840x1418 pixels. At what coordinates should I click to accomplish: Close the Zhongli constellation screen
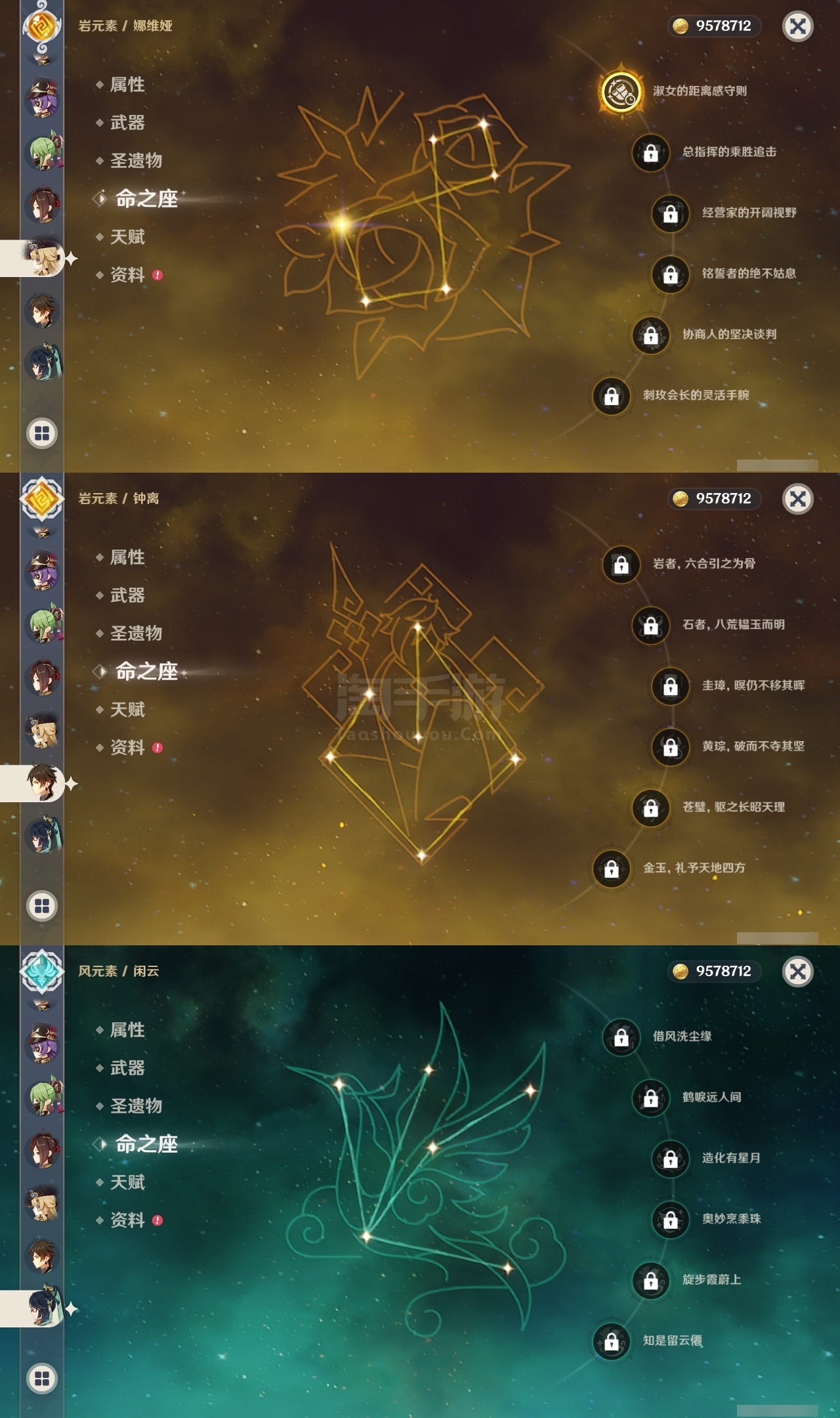point(798,499)
